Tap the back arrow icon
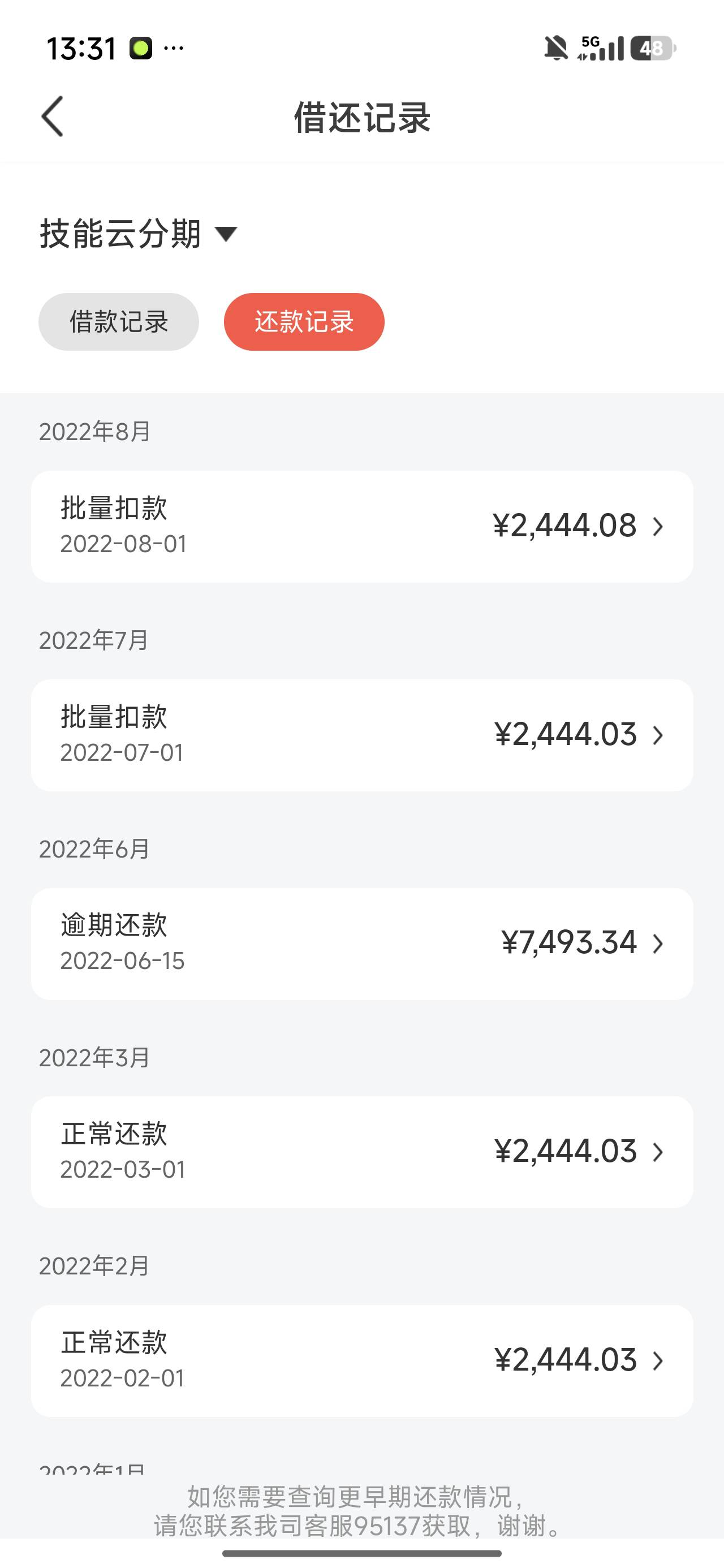The width and height of the screenshot is (724, 1568). click(x=53, y=117)
